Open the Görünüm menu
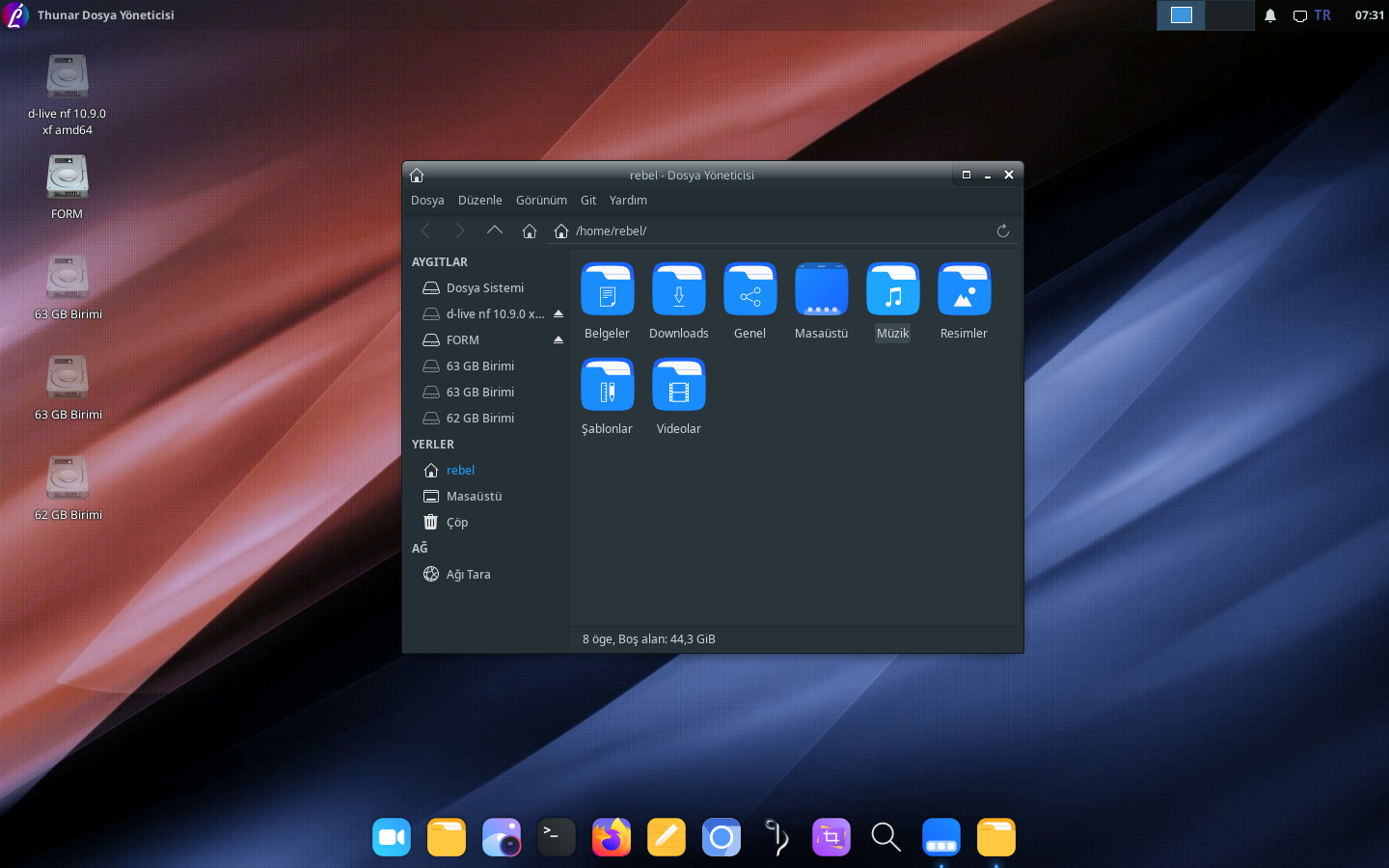This screenshot has width=1389, height=868. point(541,201)
